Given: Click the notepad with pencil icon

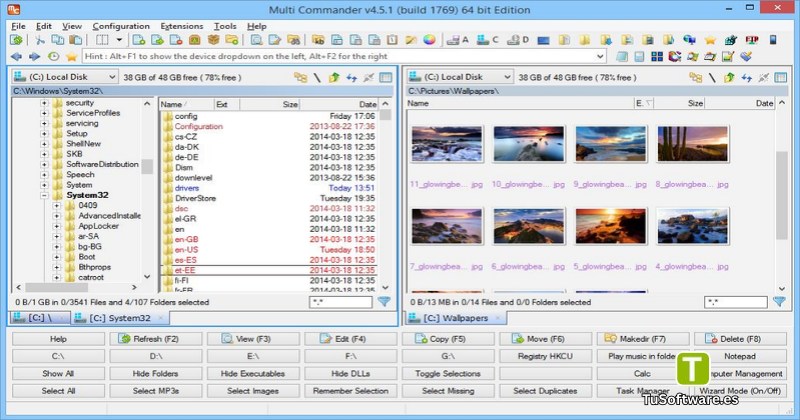Looking at the screenshot, I should coord(728,57).
